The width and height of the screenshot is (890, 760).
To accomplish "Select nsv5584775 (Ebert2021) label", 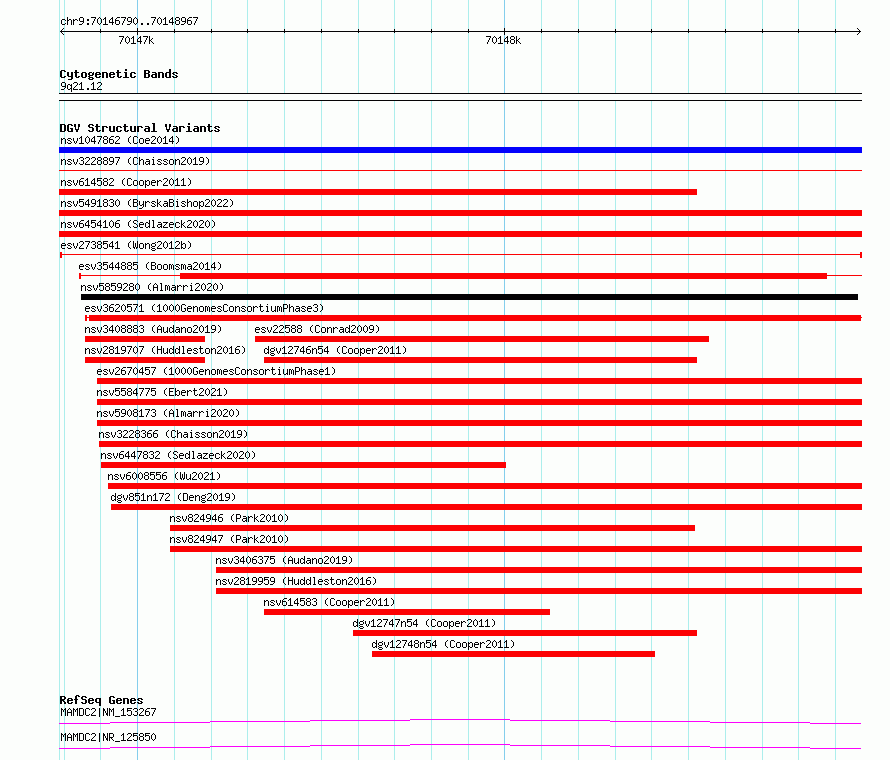I will (x=162, y=392).
